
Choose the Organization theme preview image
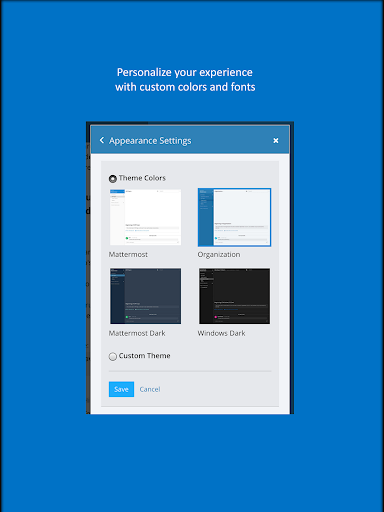234,217
